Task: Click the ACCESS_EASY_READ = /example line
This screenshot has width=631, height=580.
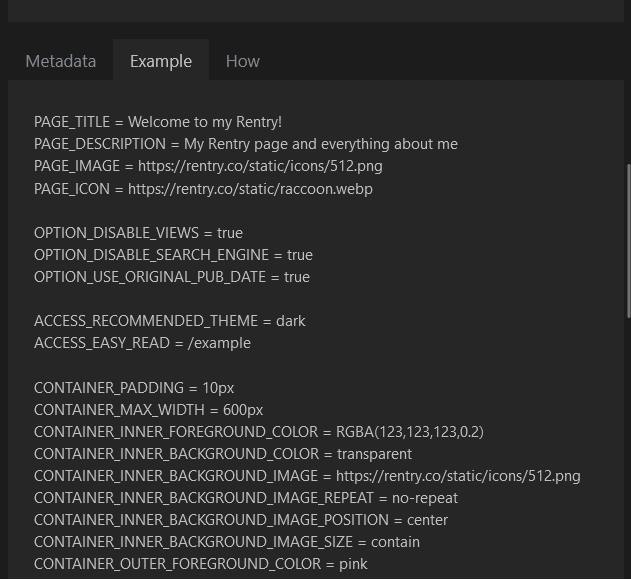Action: (x=142, y=343)
